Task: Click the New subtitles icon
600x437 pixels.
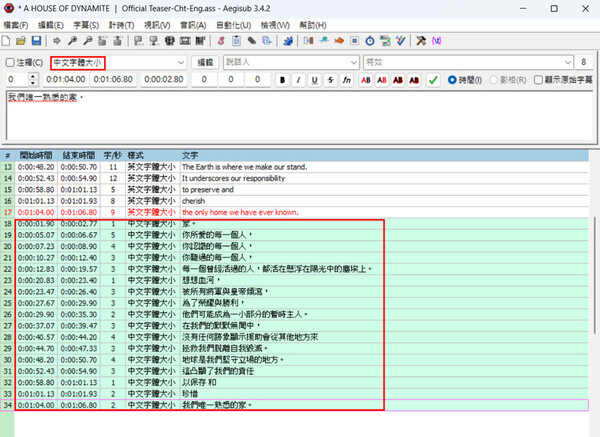Action: pos(7,41)
